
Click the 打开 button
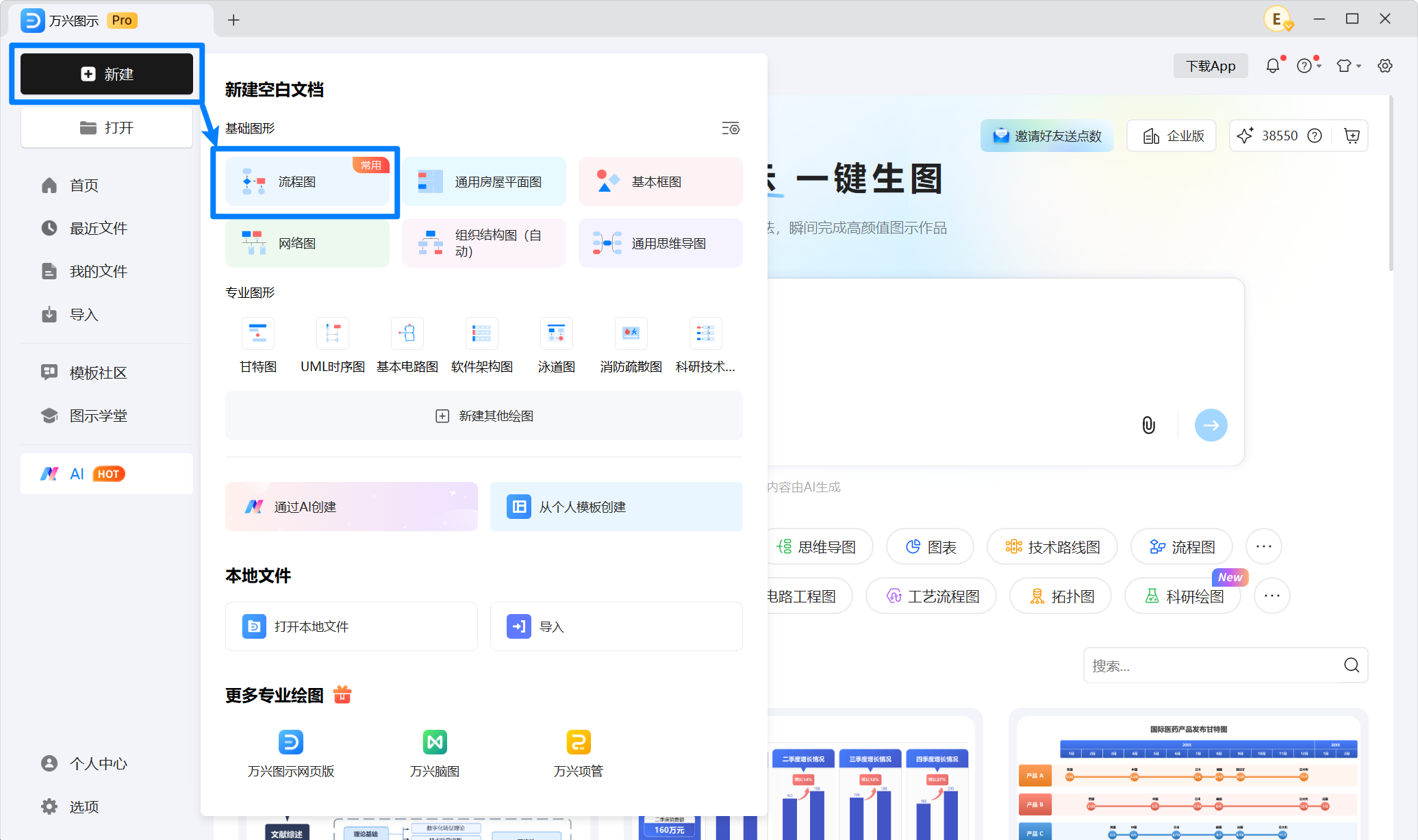click(x=107, y=127)
